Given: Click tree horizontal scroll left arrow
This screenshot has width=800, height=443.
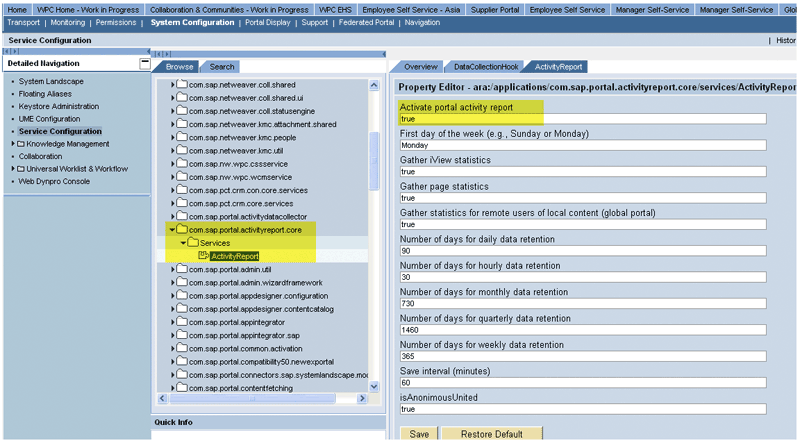Looking at the screenshot, I should [x=162, y=398].
